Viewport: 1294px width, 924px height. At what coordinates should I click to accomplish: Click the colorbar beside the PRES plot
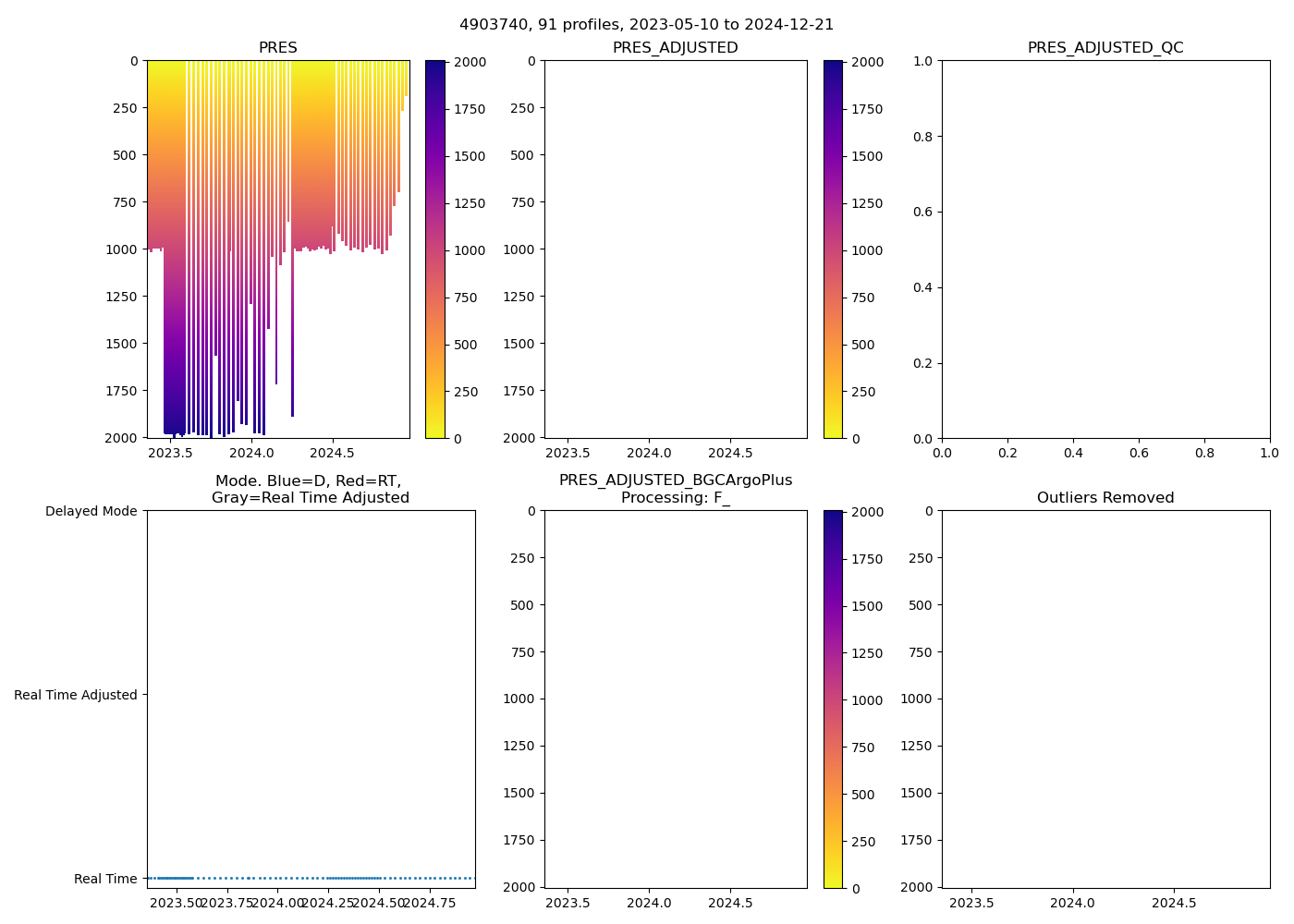pyautogui.click(x=435, y=249)
